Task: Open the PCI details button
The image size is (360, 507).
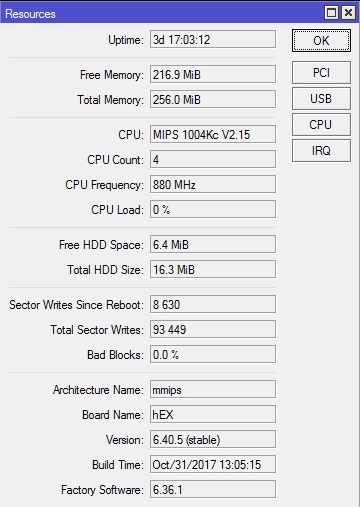Action: coord(321,72)
